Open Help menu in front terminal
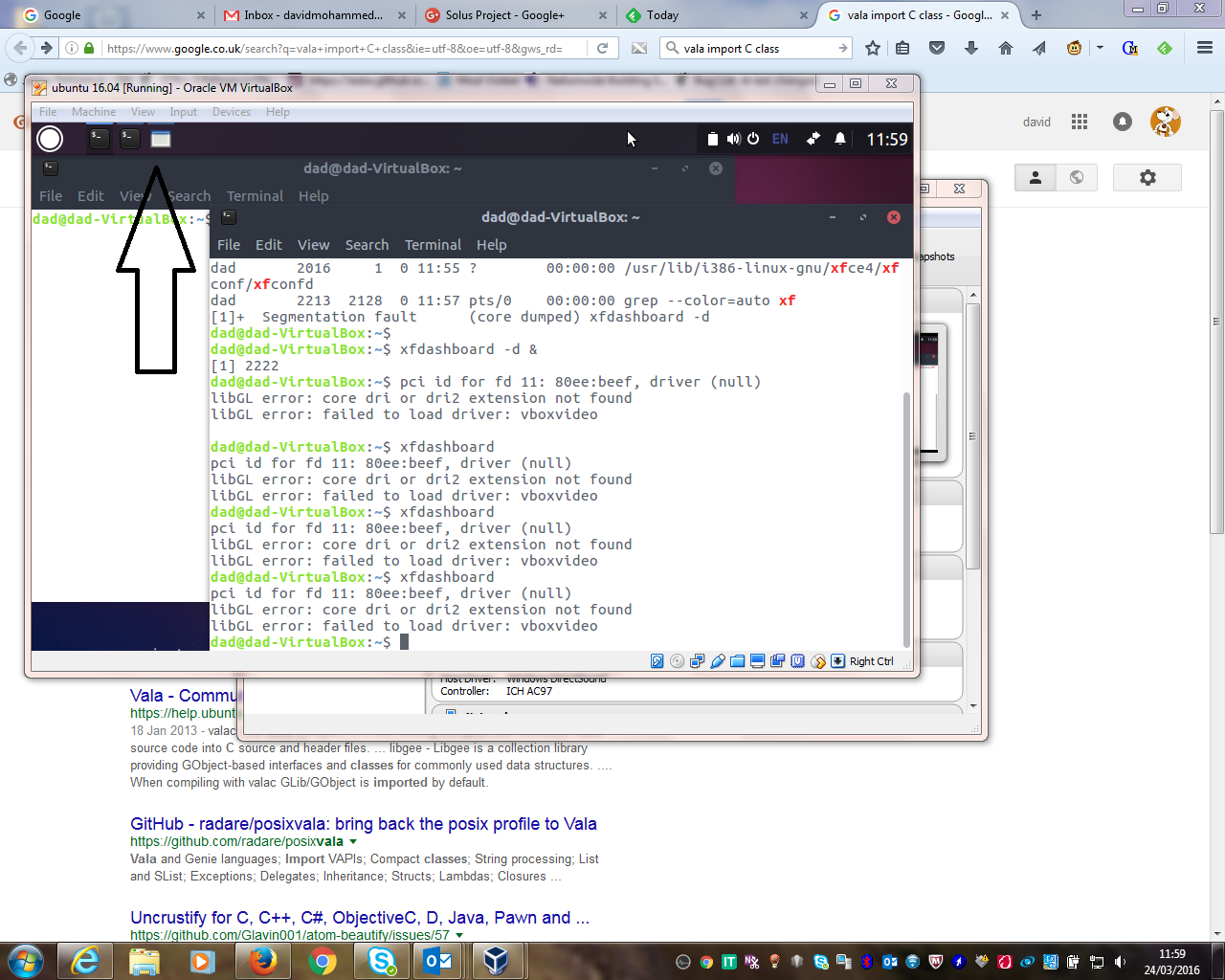This screenshot has width=1225, height=980. tap(491, 245)
